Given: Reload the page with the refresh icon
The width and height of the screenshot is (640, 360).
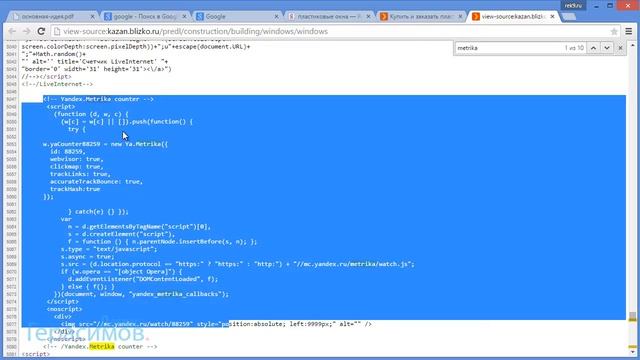Looking at the screenshot, I should pyautogui.click(x=41, y=31).
